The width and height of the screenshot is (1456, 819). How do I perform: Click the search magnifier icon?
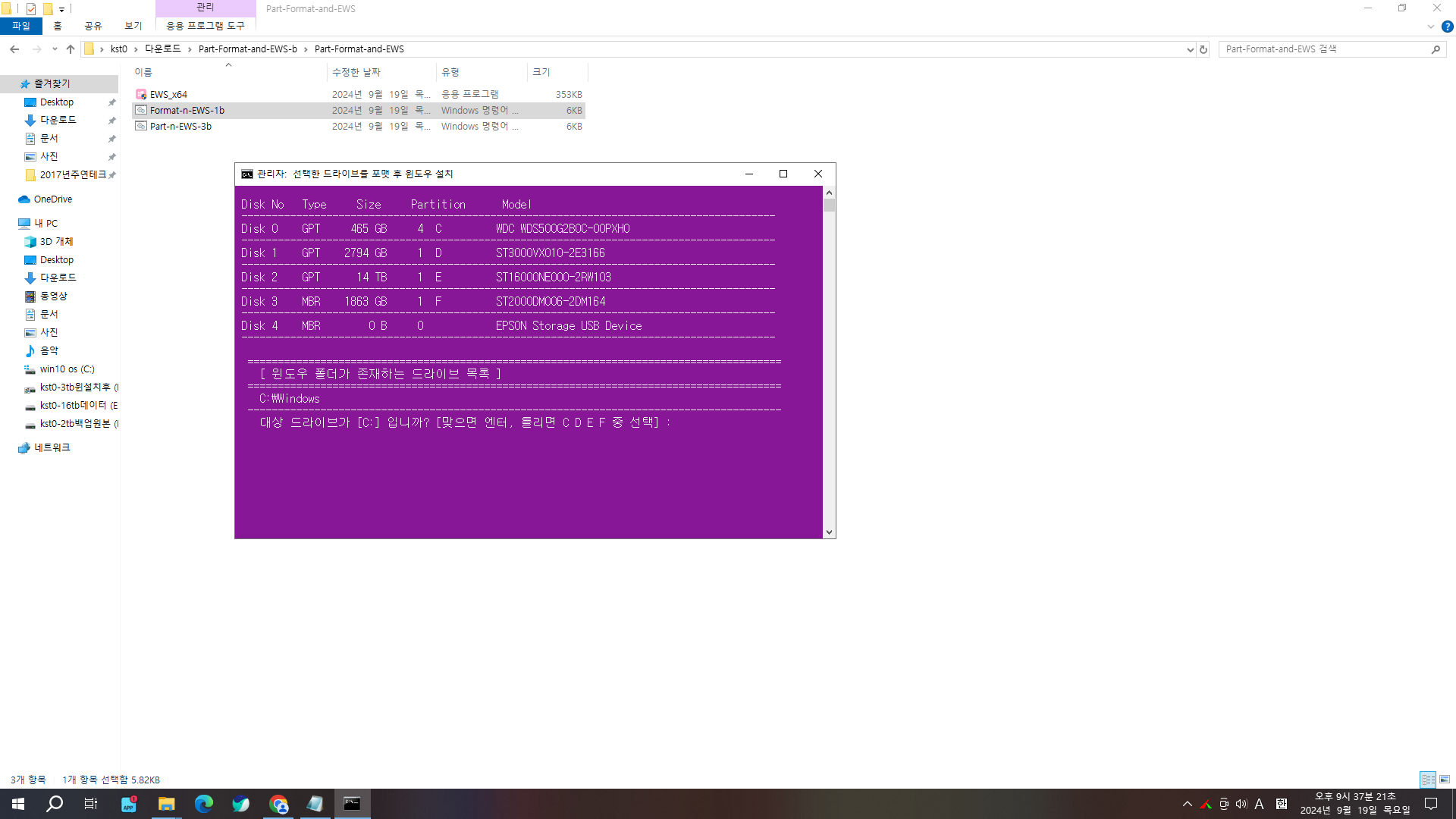pyautogui.click(x=1436, y=49)
